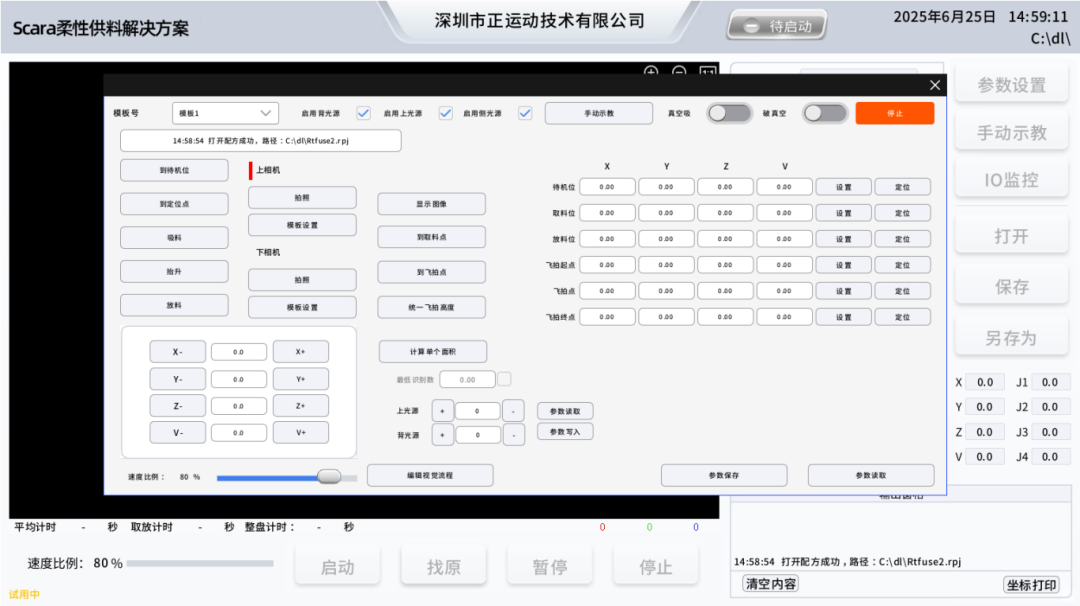Viewport: 1080px width, 606px height.
Task: Click the 显示图像 show image button
Action: [430, 203]
